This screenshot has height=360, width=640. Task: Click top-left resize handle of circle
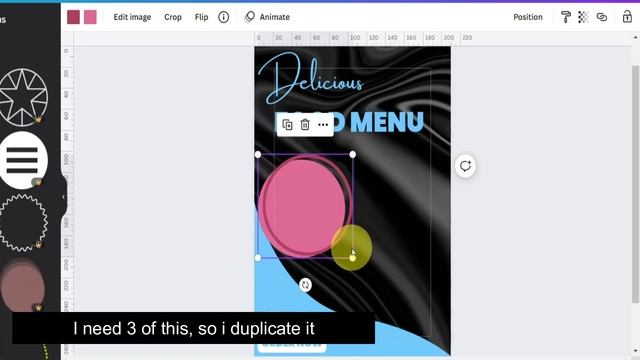pyautogui.click(x=258, y=155)
